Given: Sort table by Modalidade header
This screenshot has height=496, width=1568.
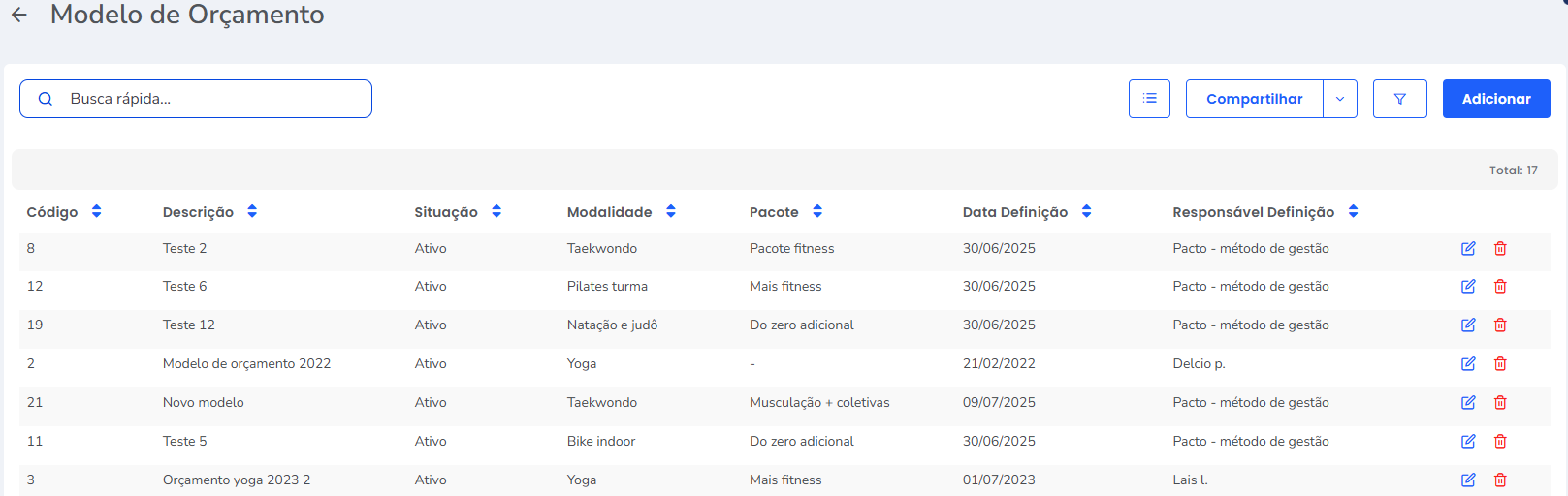Looking at the screenshot, I should click(x=670, y=212).
